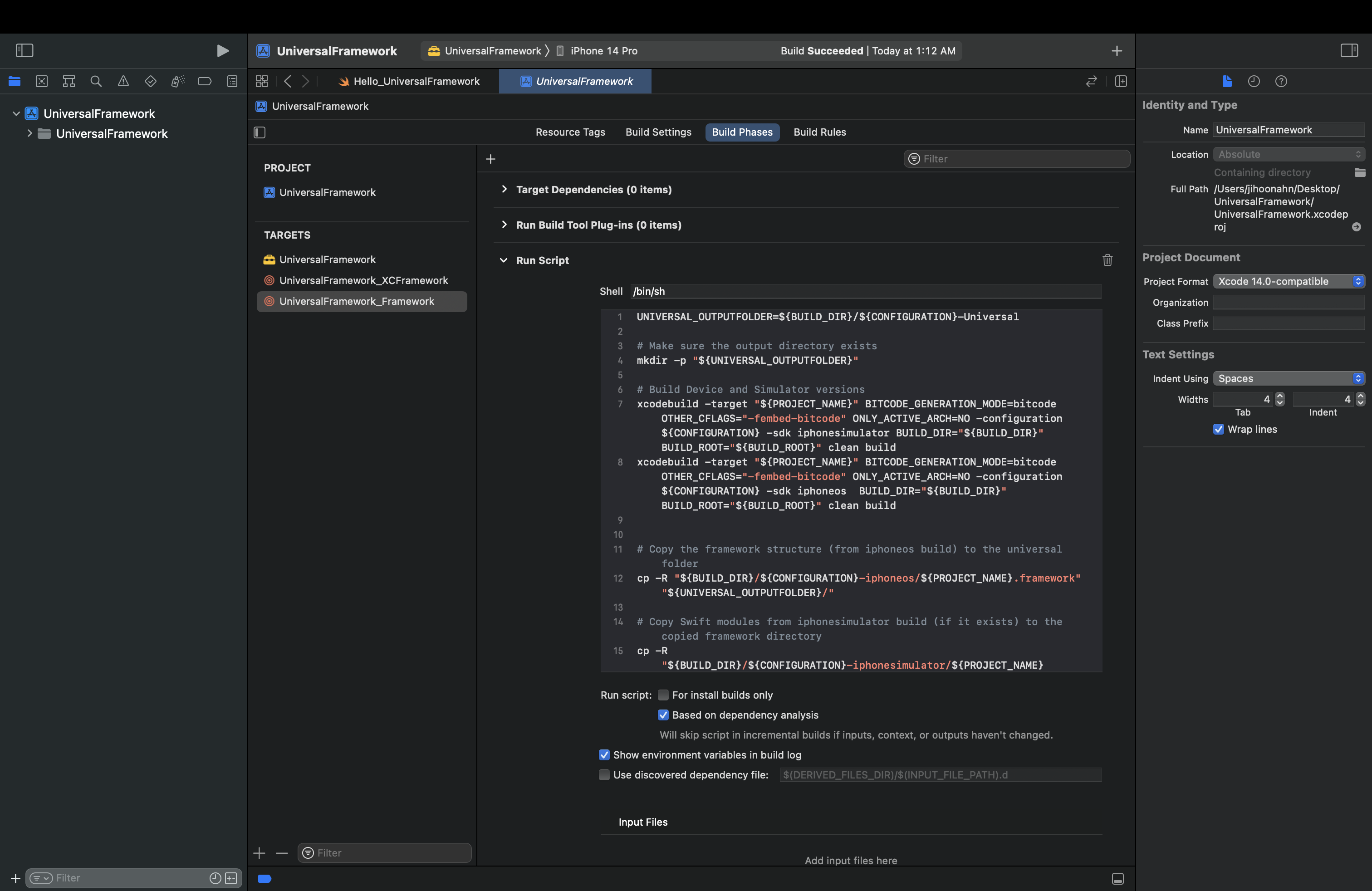Run the project with Play button
This screenshot has height=891, width=1372.
(222, 51)
